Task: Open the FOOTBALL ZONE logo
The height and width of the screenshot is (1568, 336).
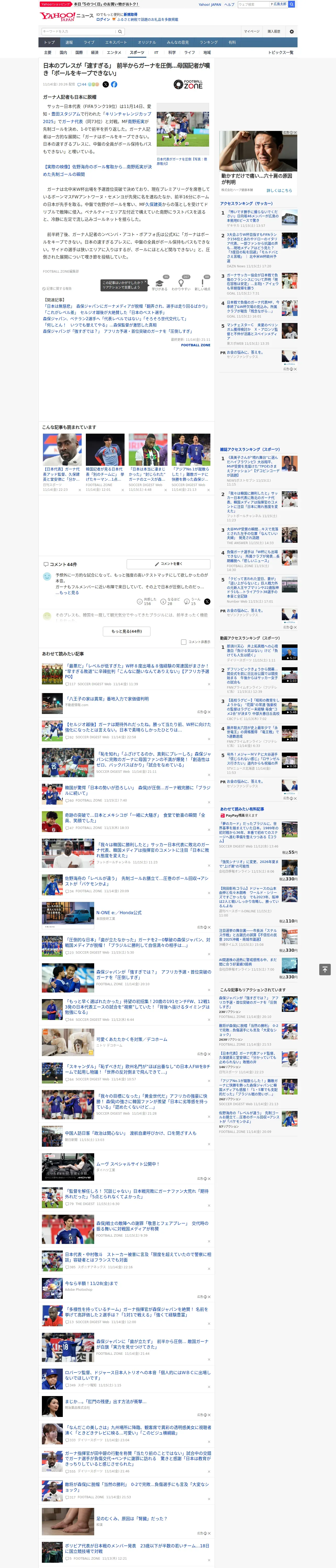Action: pyautogui.click(x=188, y=85)
